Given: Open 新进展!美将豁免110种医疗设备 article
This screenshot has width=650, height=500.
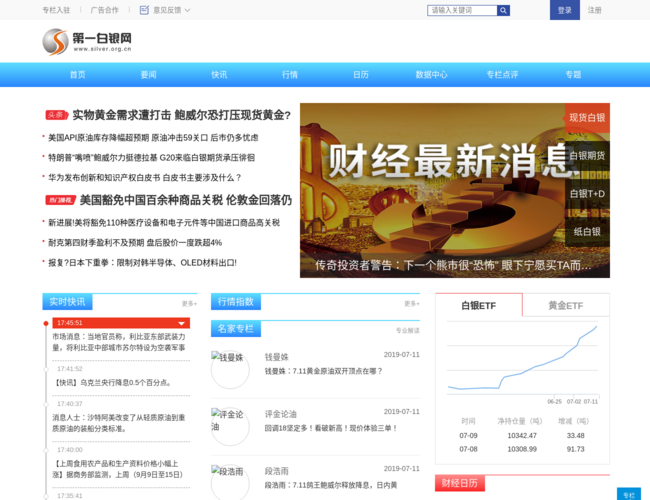Looking at the screenshot, I should (x=164, y=223).
